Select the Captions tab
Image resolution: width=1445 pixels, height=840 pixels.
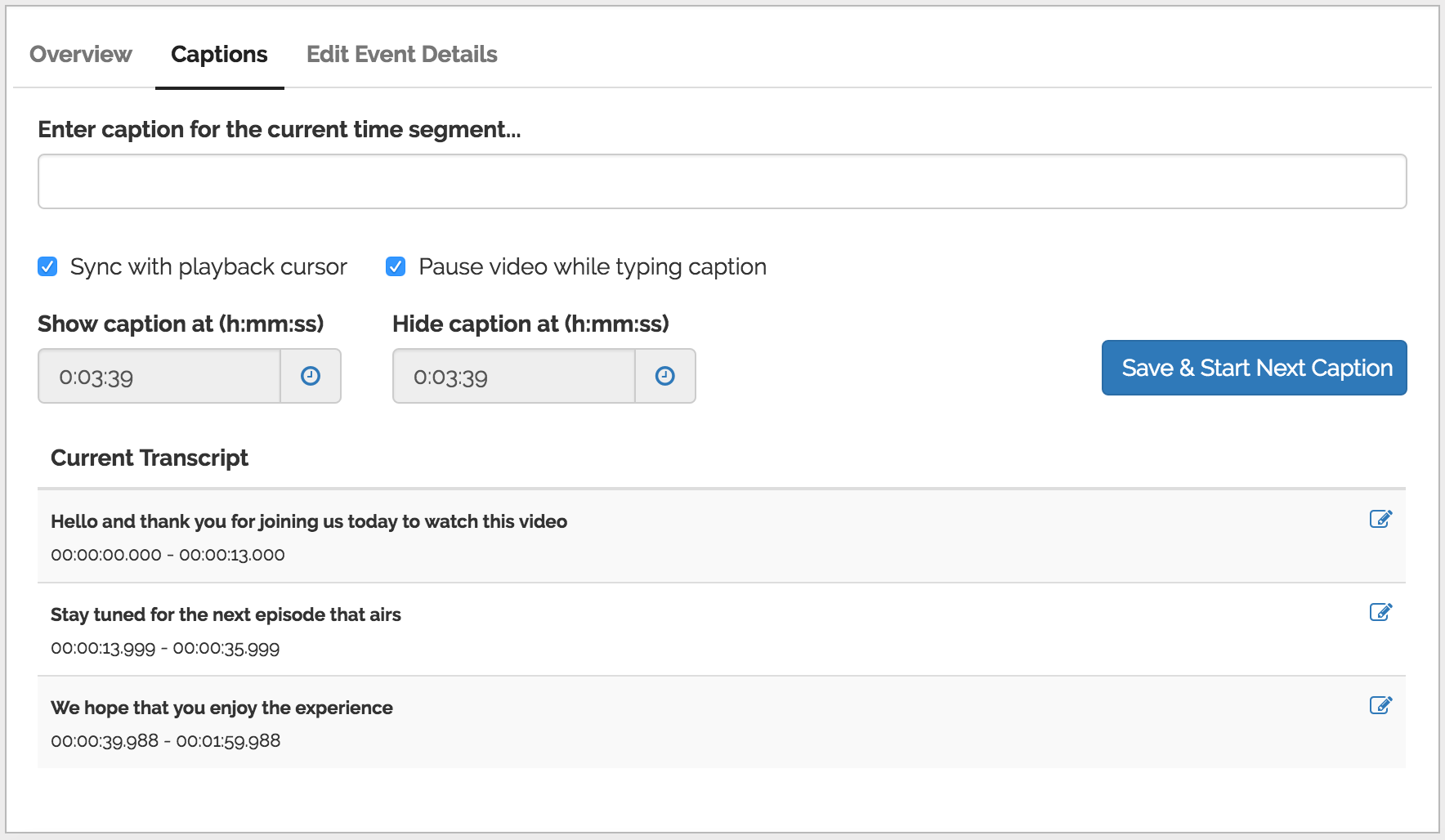(x=219, y=54)
